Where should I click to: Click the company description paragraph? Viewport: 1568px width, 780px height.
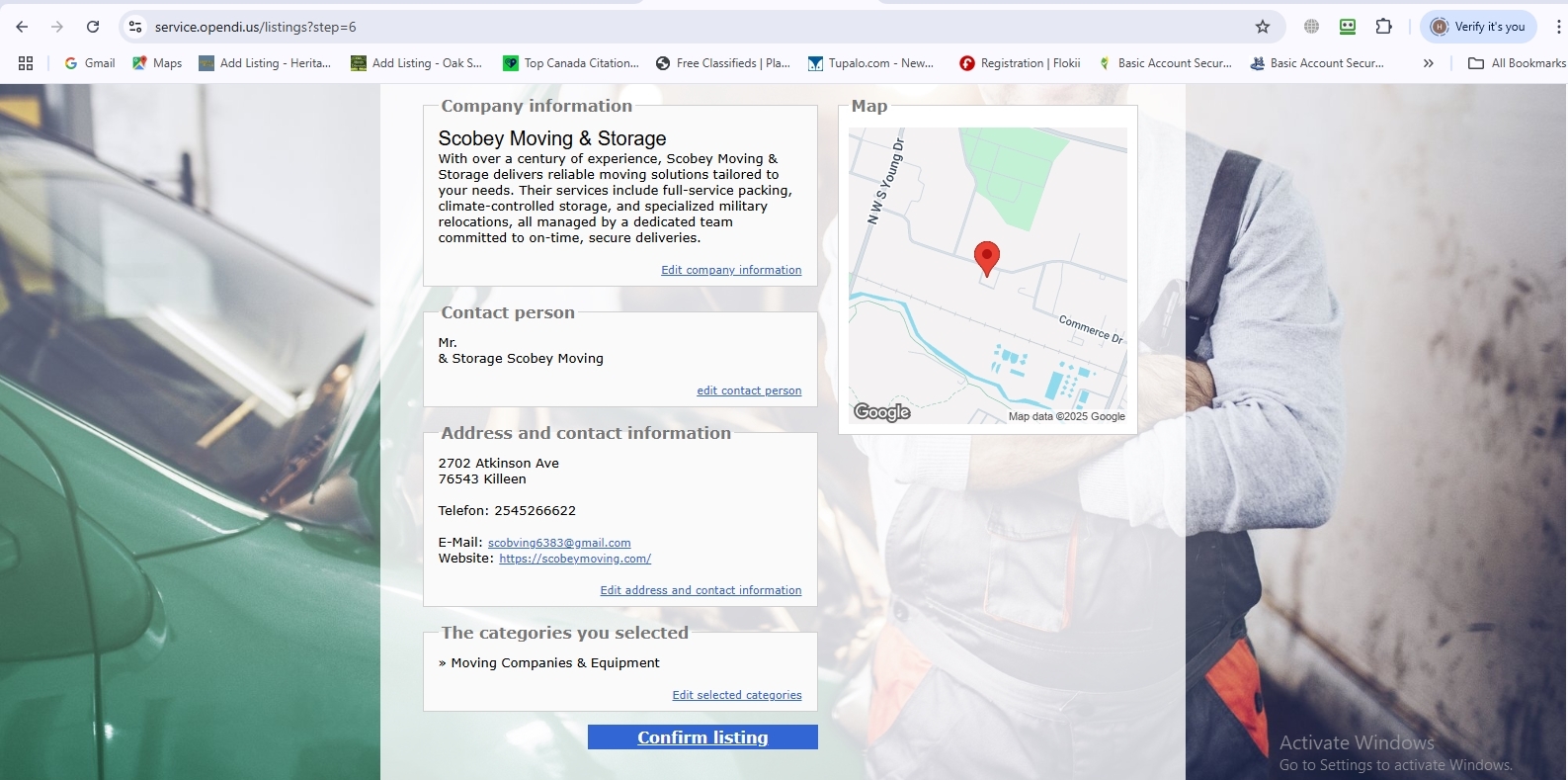point(616,198)
